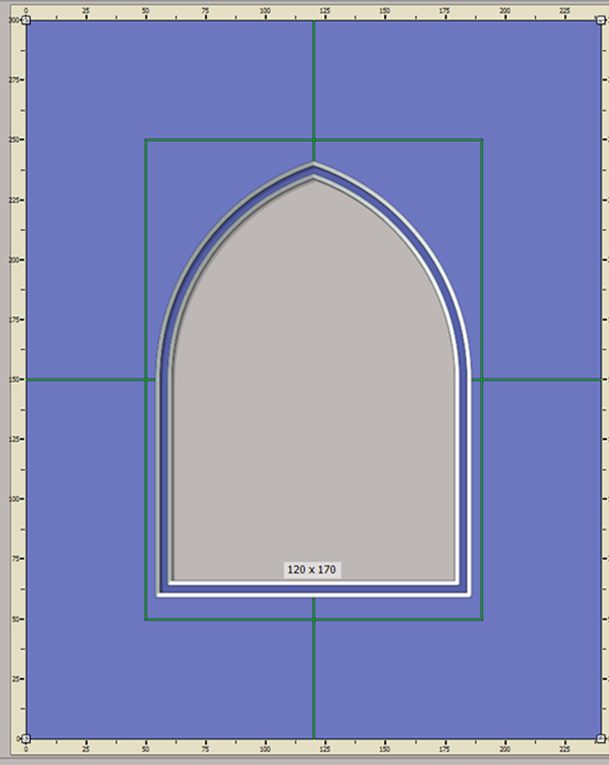The width and height of the screenshot is (609, 765).
Task: Select the gray glass panel inside the arch
Action: (313, 400)
